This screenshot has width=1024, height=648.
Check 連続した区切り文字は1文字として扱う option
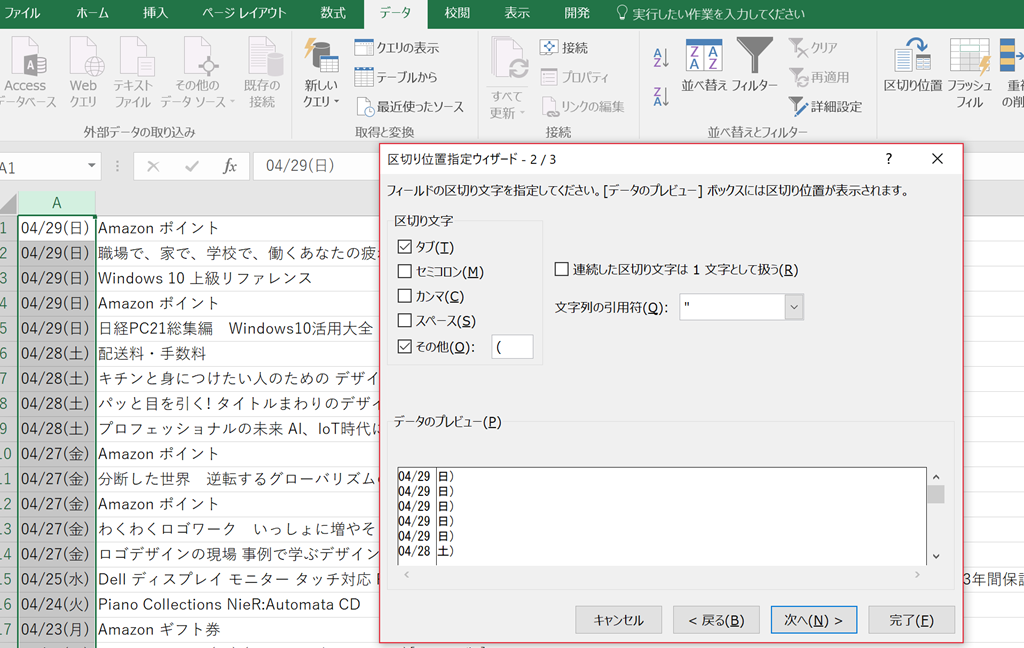(x=562, y=270)
